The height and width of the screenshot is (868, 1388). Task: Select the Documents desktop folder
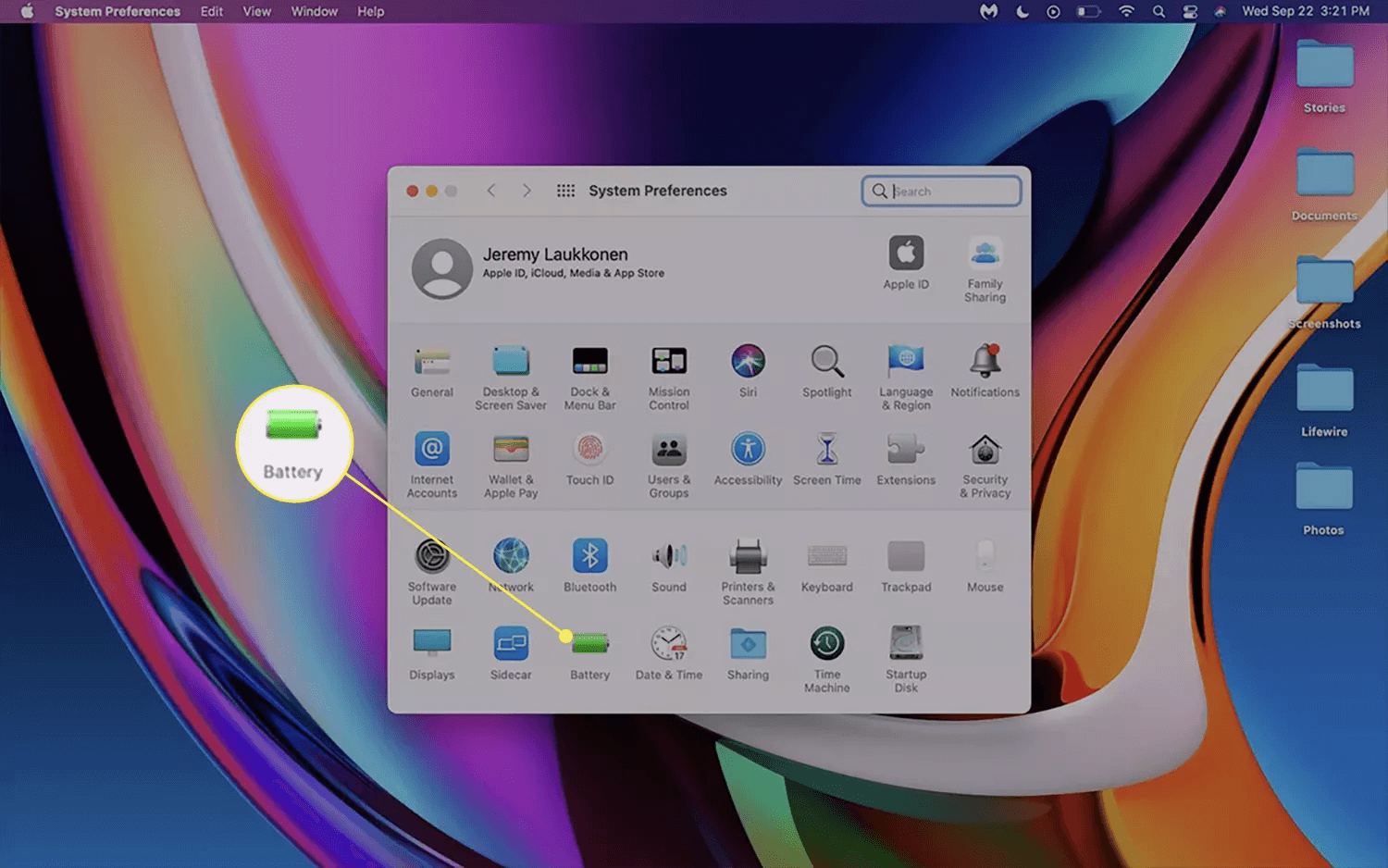click(1324, 185)
